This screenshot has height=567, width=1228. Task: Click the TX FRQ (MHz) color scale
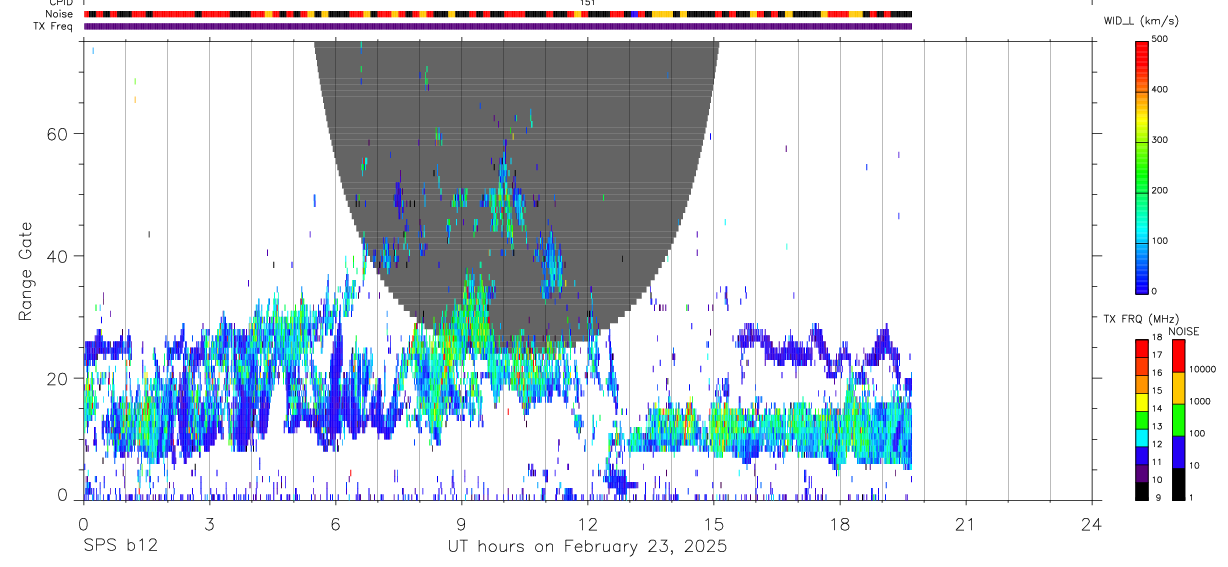point(1142,419)
